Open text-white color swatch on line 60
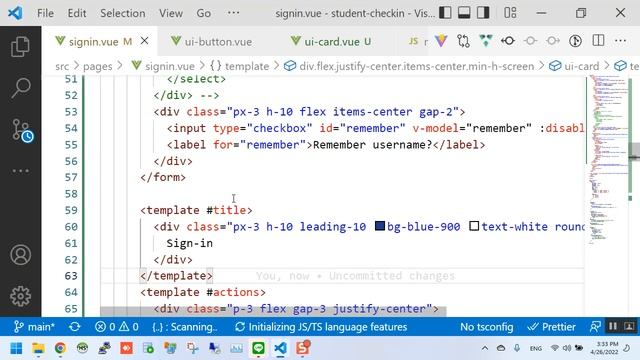This screenshot has width=640, height=360. [x=474, y=226]
